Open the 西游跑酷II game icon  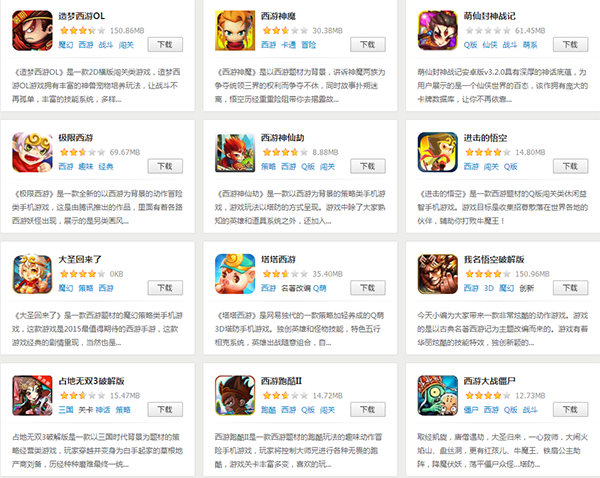pyautogui.click(x=235, y=396)
